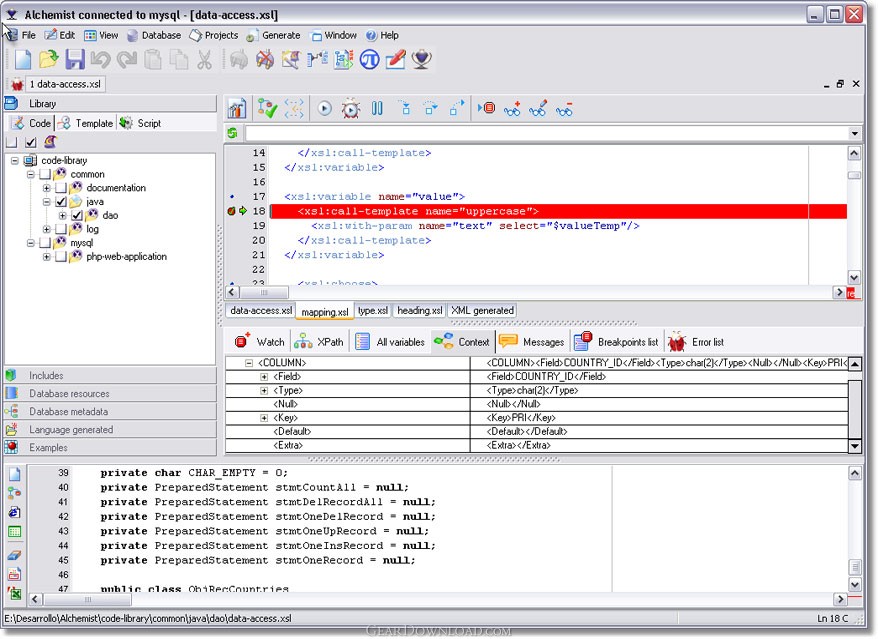Click the Excel export icon in left output strip

click(15, 595)
